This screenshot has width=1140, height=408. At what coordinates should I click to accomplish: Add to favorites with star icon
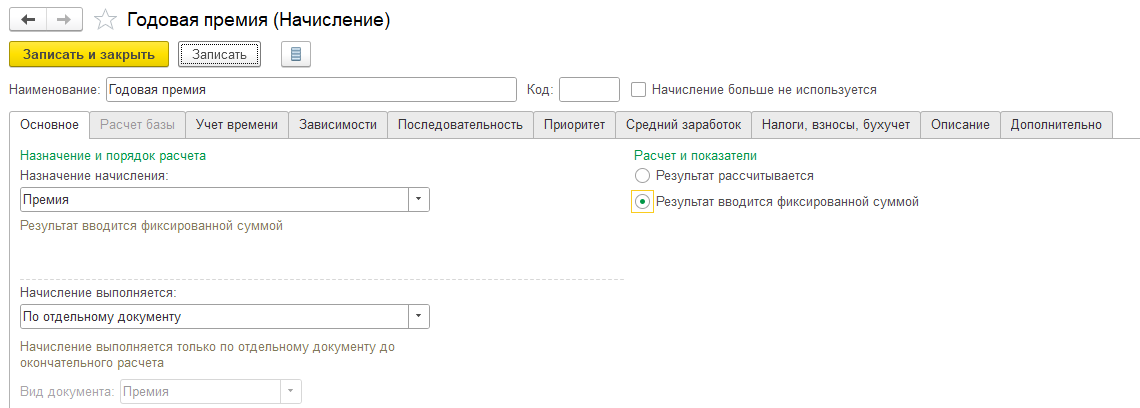[105, 20]
